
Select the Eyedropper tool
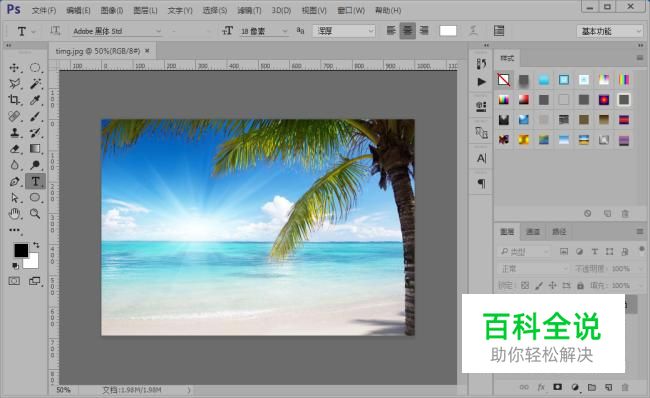tap(35, 100)
